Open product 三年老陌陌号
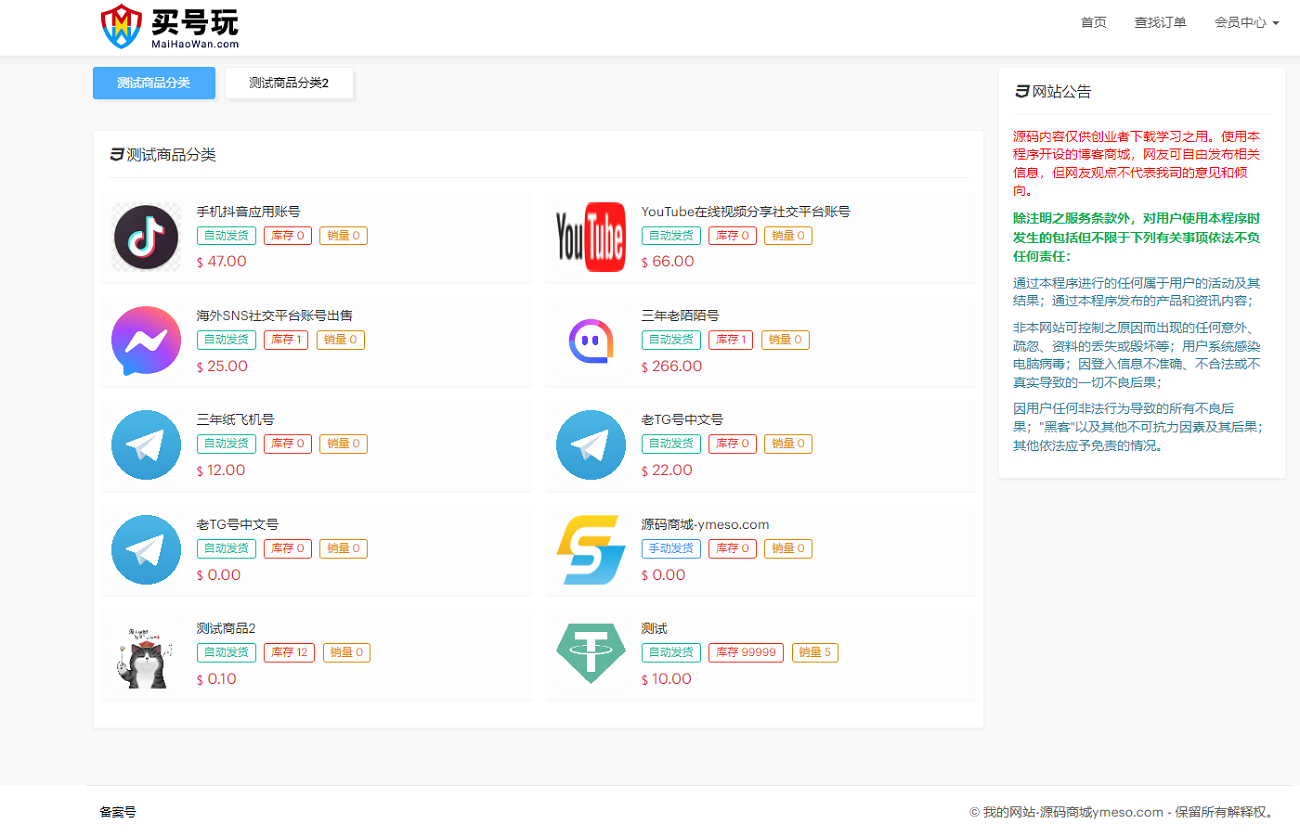Image resolution: width=1300 pixels, height=837 pixels. [x=680, y=316]
